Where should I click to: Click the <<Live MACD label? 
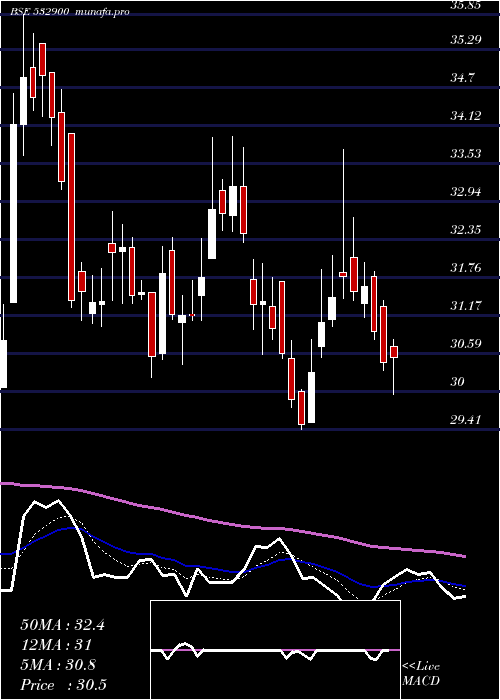click(421, 674)
